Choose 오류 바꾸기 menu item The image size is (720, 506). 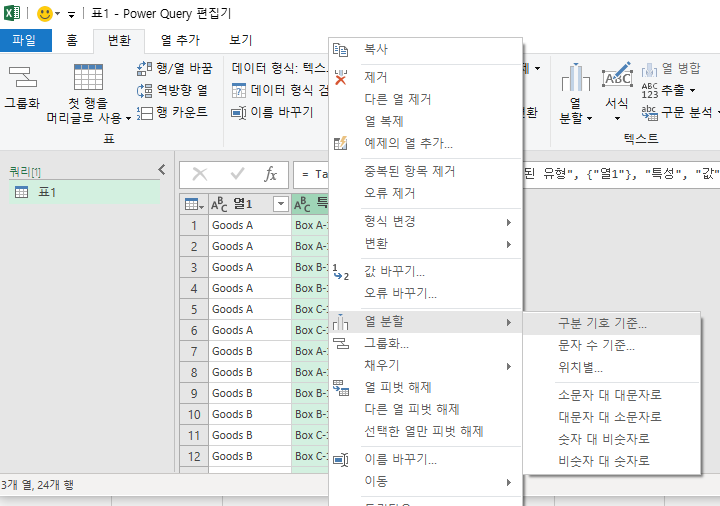pyautogui.click(x=425, y=293)
